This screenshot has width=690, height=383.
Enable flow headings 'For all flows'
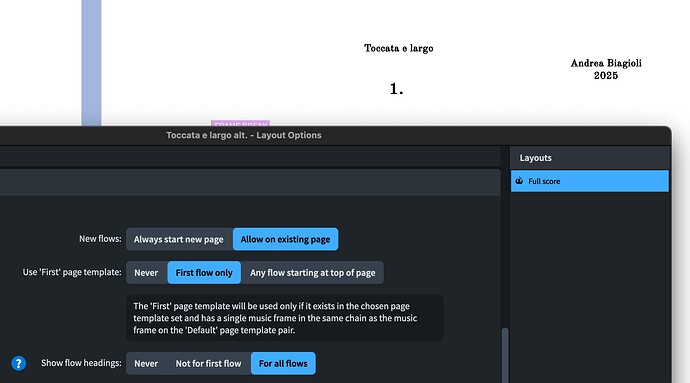(283, 363)
